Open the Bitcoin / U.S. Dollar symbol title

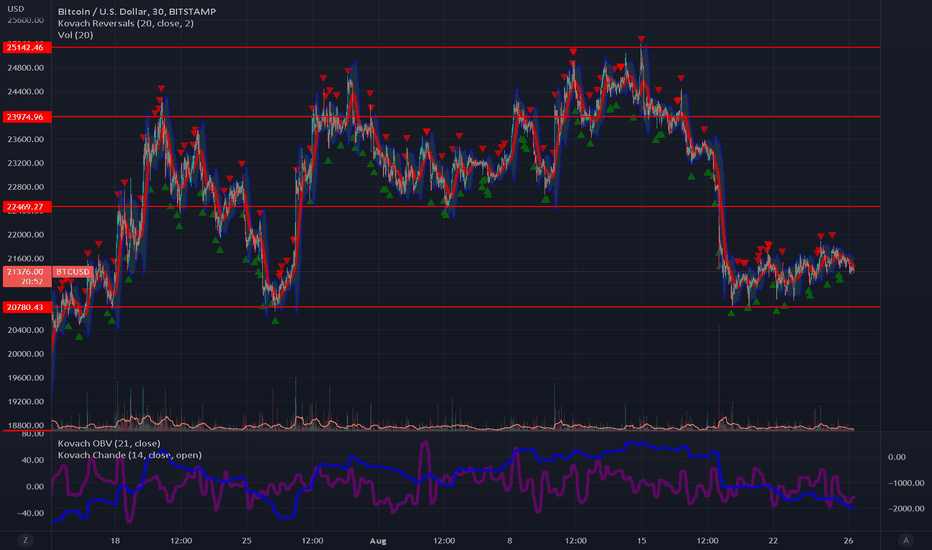(137, 11)
